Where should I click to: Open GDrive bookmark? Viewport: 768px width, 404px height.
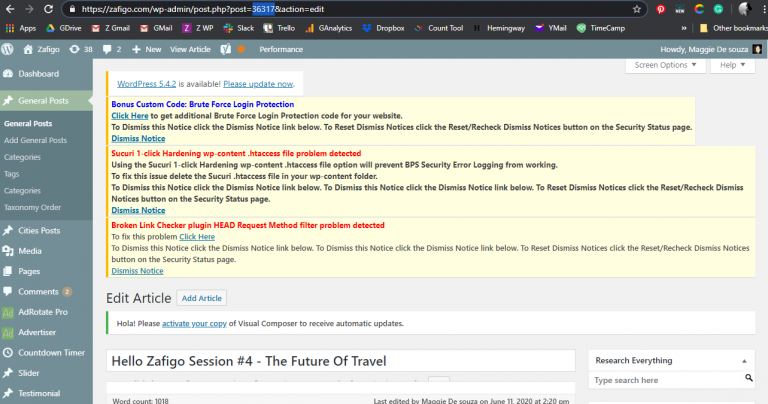(64, 28)
